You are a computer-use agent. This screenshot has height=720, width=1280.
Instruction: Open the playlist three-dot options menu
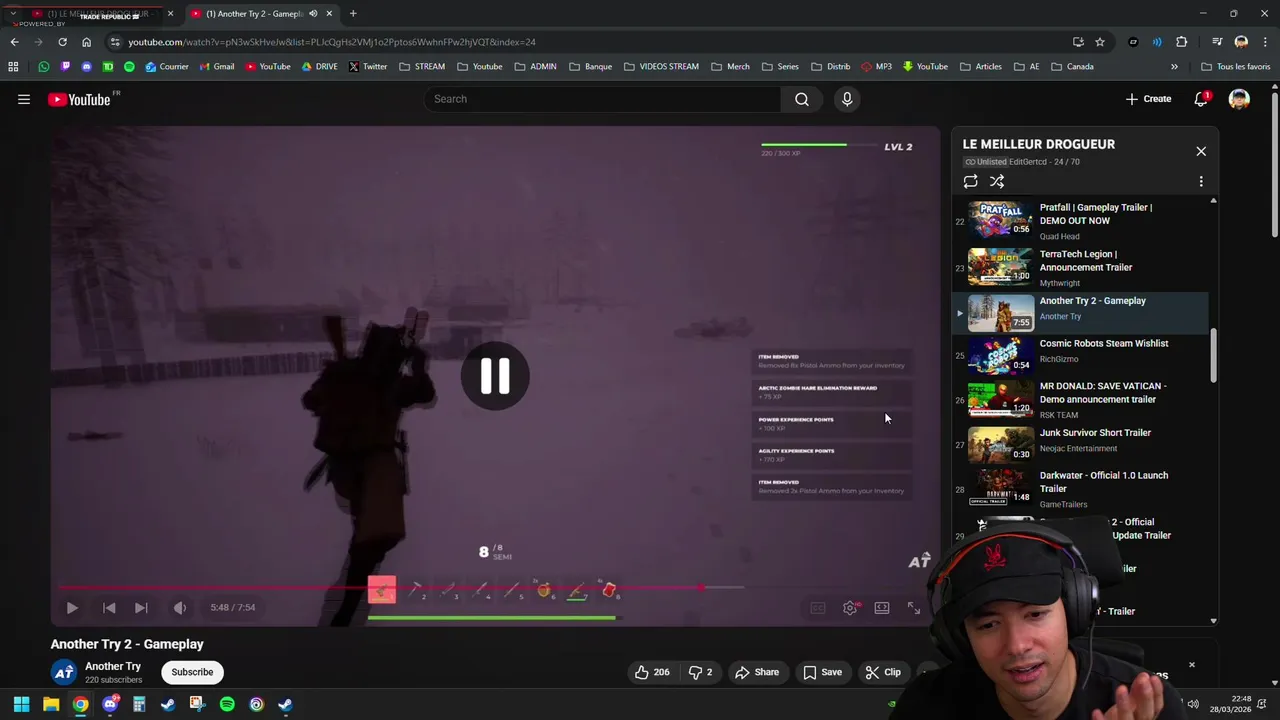tap(1201, 181)
